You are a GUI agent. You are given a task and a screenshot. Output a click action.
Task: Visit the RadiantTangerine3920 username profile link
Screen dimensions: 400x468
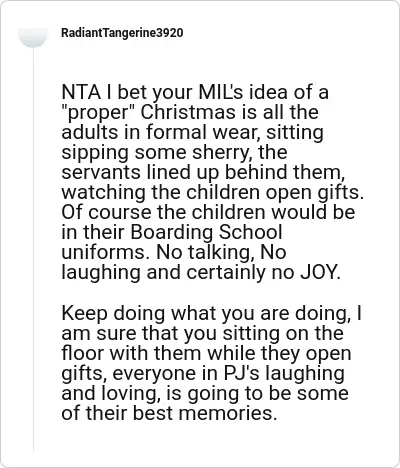[122, 33]
